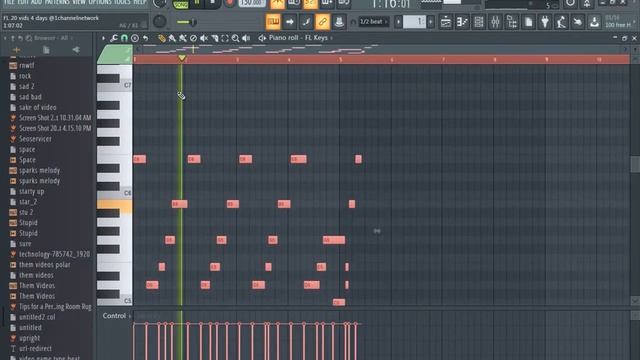Open the piano roll stamp tool
The height and width of the screenshot is (360, 640).
135,38
